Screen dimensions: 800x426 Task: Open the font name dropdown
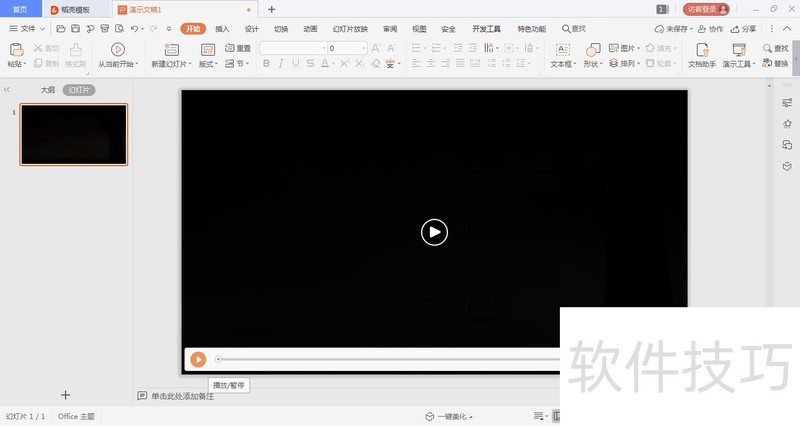coord(324,48)
